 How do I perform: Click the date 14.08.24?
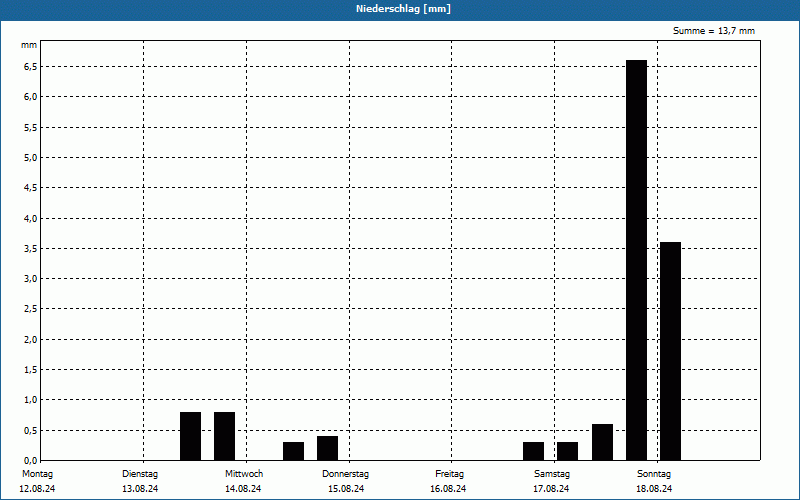(x=243, y=489)
